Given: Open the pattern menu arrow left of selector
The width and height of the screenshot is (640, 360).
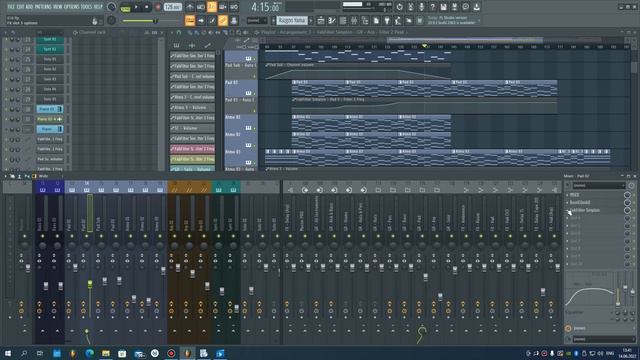Looking at the screenshot, I should [273, 20].
